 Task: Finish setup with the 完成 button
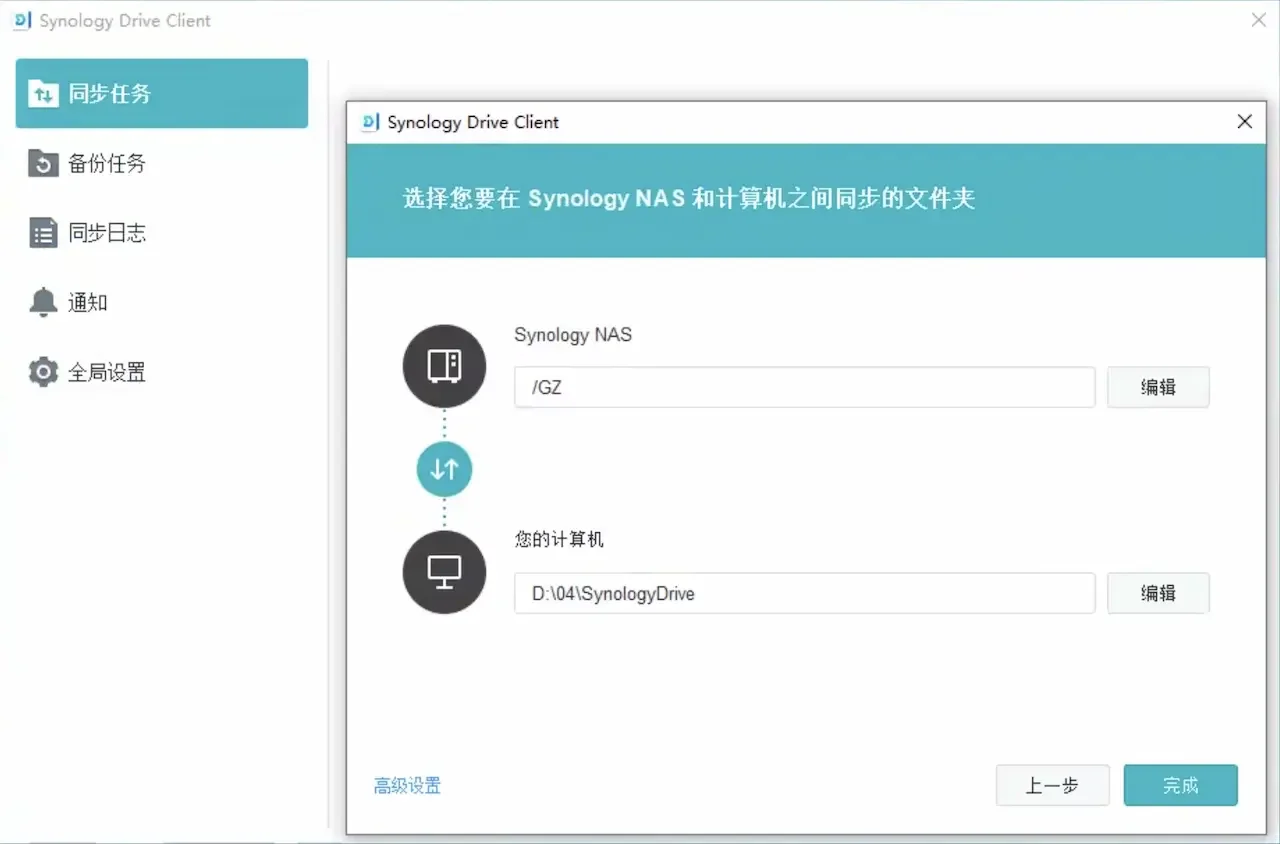point(1180,785)
